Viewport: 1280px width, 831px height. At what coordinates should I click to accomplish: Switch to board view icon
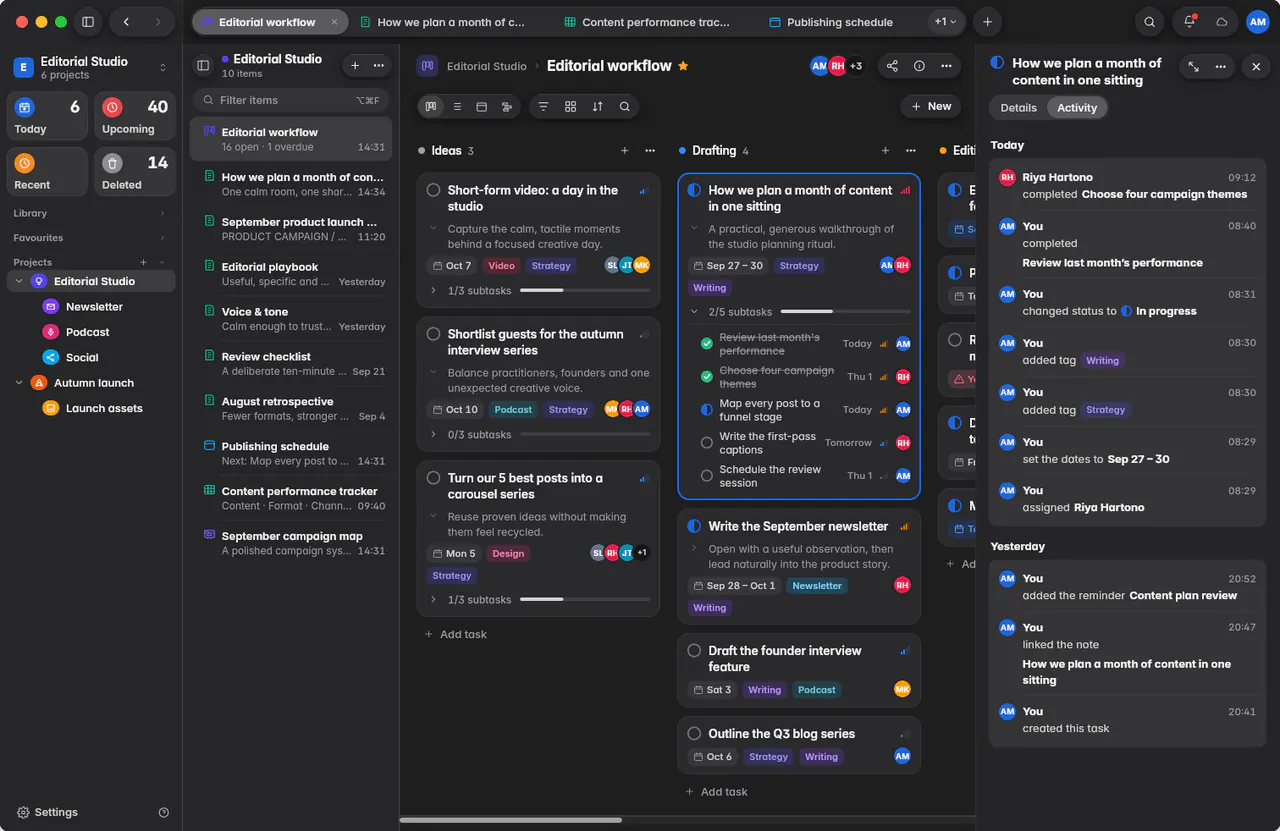tap(431, 106)
